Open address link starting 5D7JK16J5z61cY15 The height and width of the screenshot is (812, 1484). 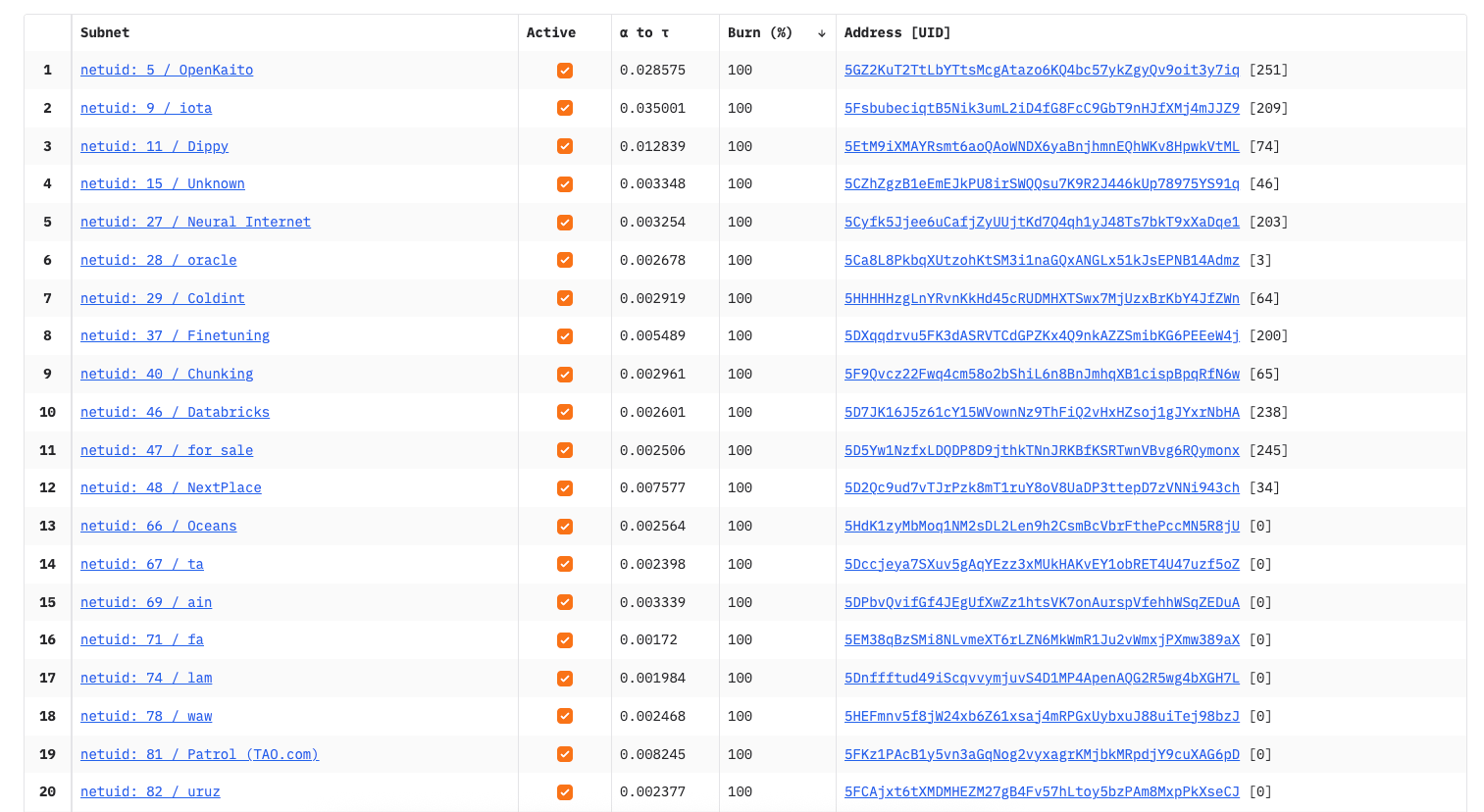[1042, 412]
